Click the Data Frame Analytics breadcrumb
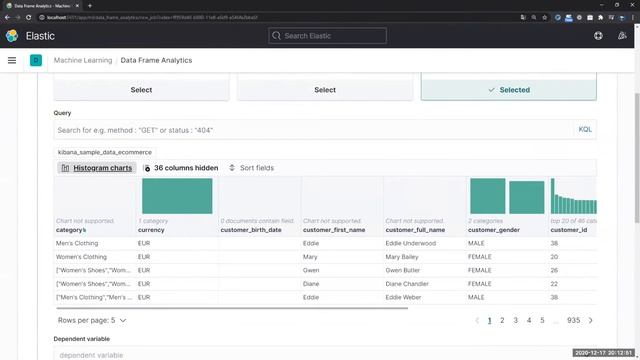 click(x=156, y=60)
